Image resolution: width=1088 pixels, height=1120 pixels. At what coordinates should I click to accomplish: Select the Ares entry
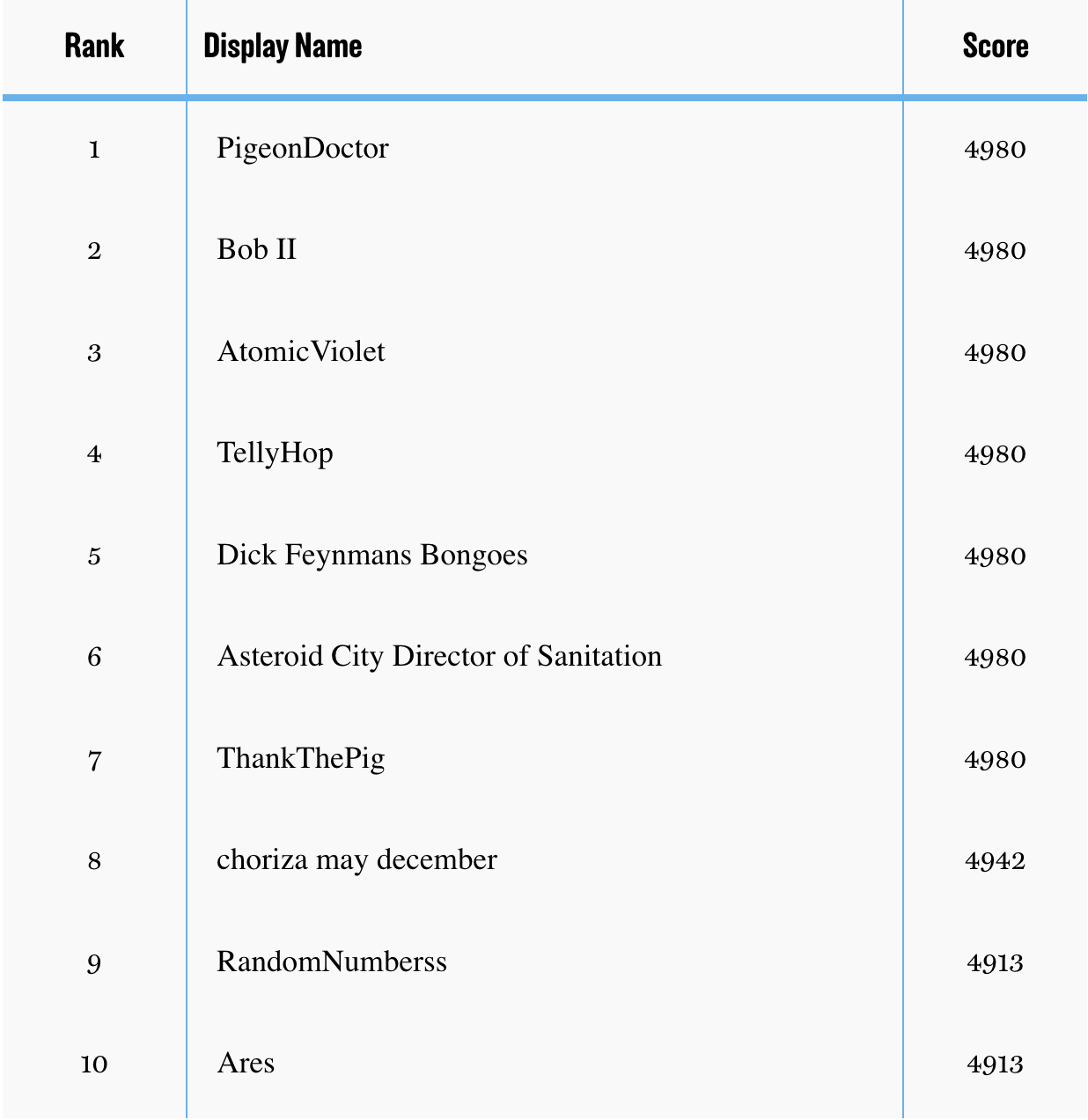tap(246, 1064)
